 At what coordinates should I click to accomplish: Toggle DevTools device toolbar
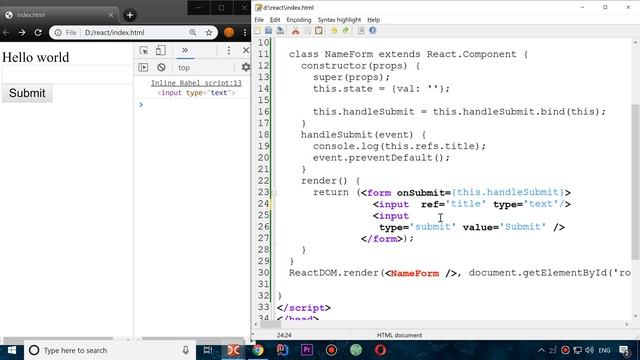[x=160, y=50]
